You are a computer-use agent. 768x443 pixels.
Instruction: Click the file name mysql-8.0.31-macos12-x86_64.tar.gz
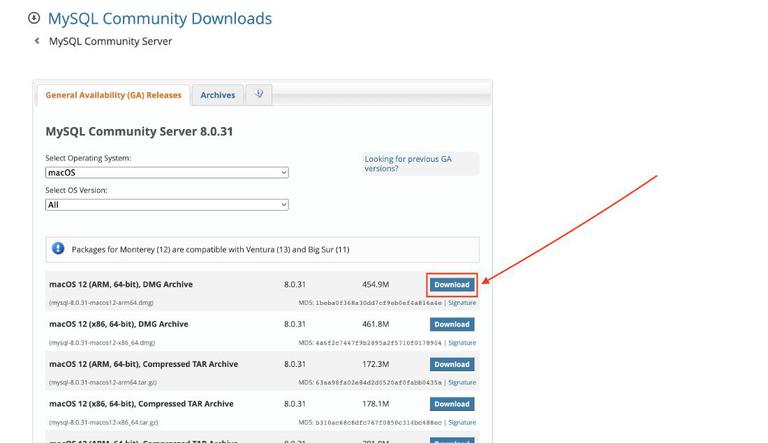103,422
